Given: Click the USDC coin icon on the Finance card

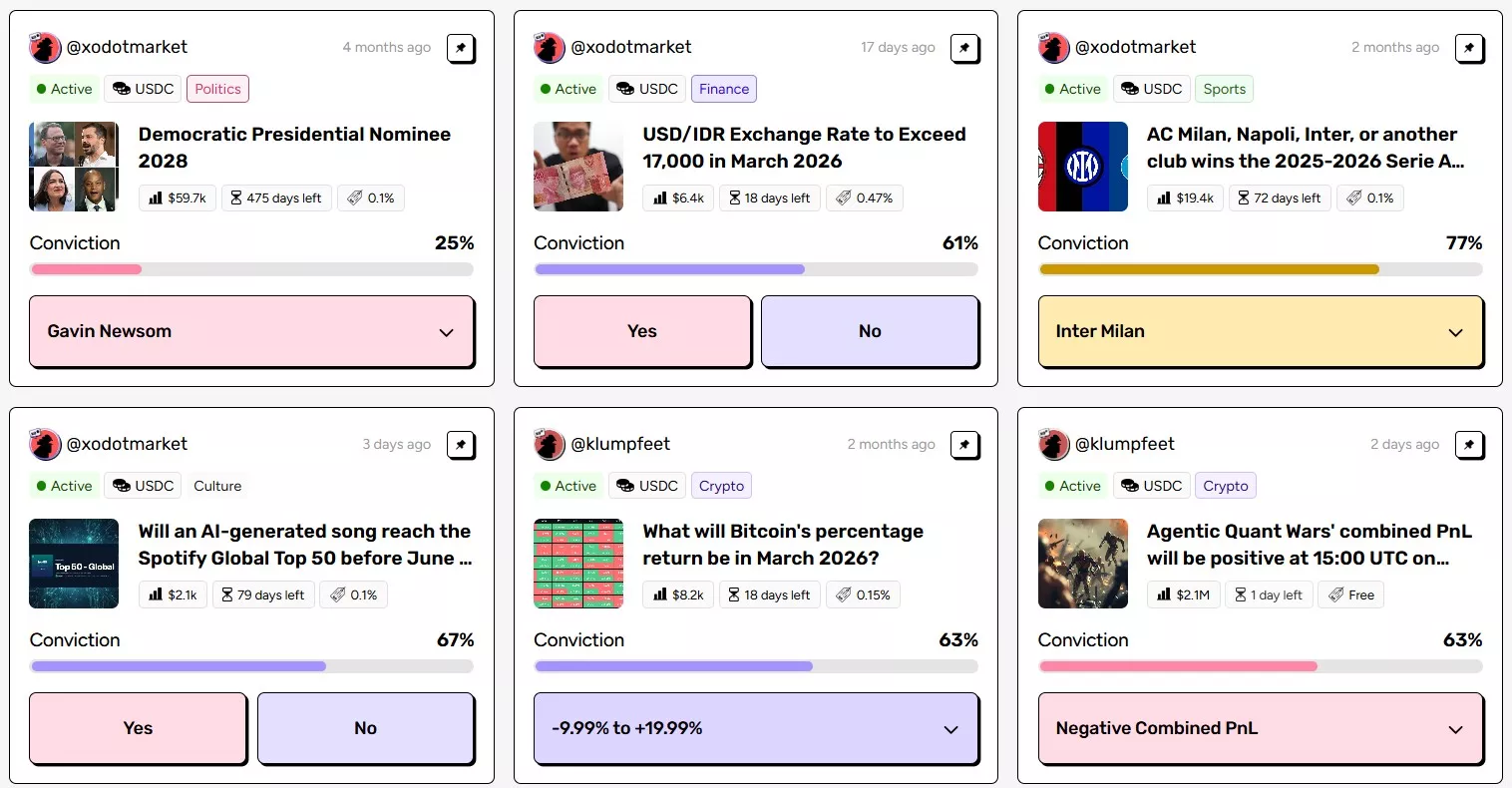Looking at the screenshot, I should click(x=623, y=89).
